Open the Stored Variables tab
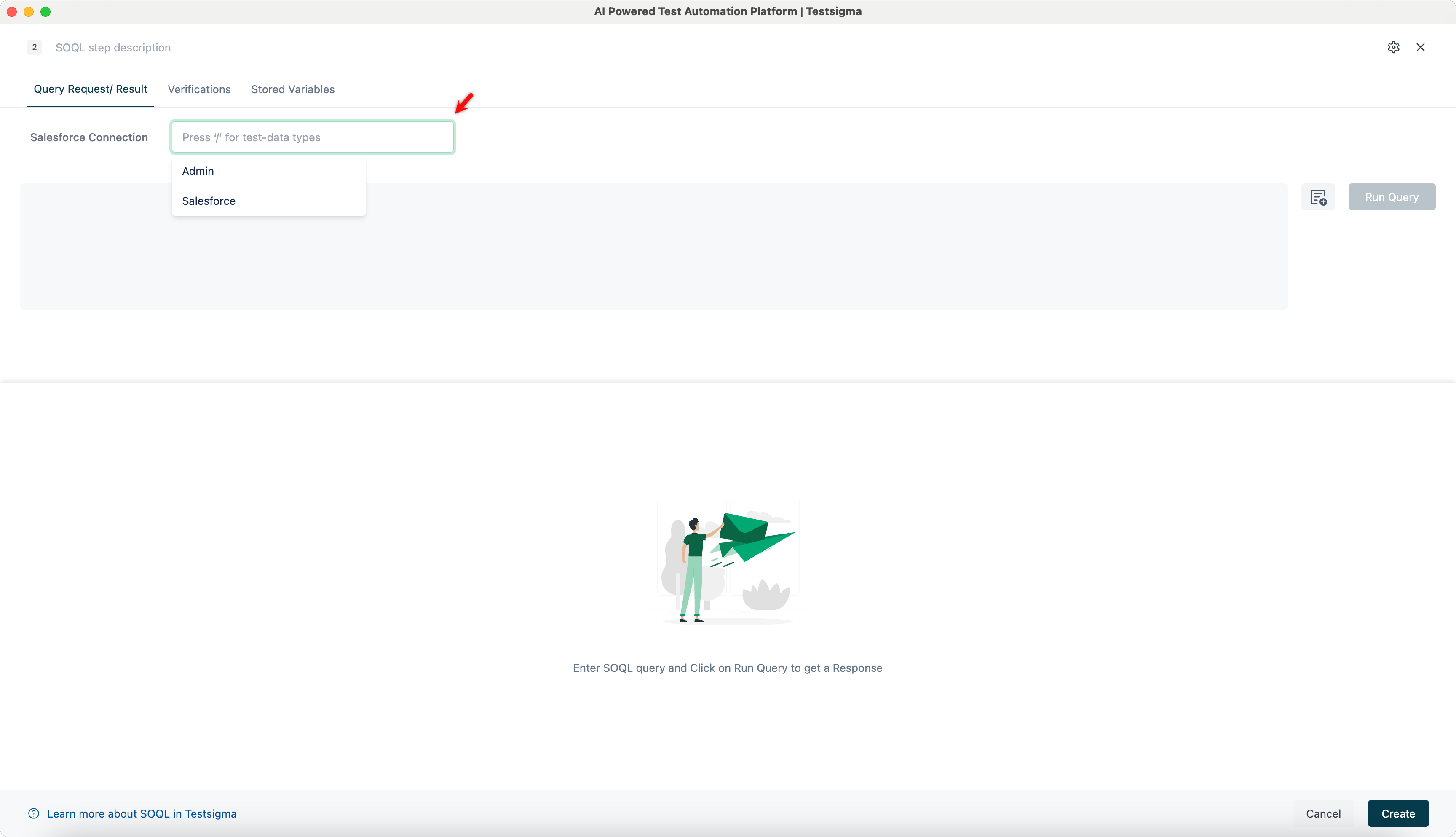This screenshot has width=1456, height=837. point(292,89)
